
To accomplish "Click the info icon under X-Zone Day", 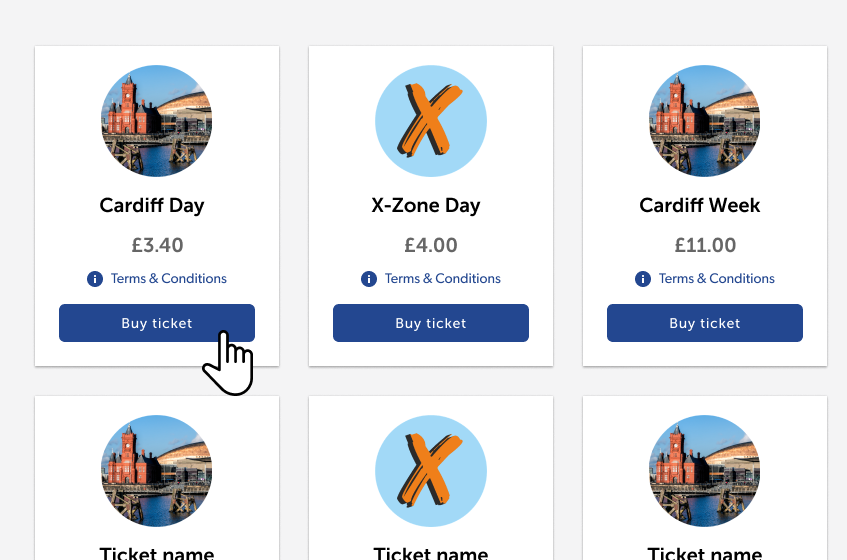I will point(369,279).
